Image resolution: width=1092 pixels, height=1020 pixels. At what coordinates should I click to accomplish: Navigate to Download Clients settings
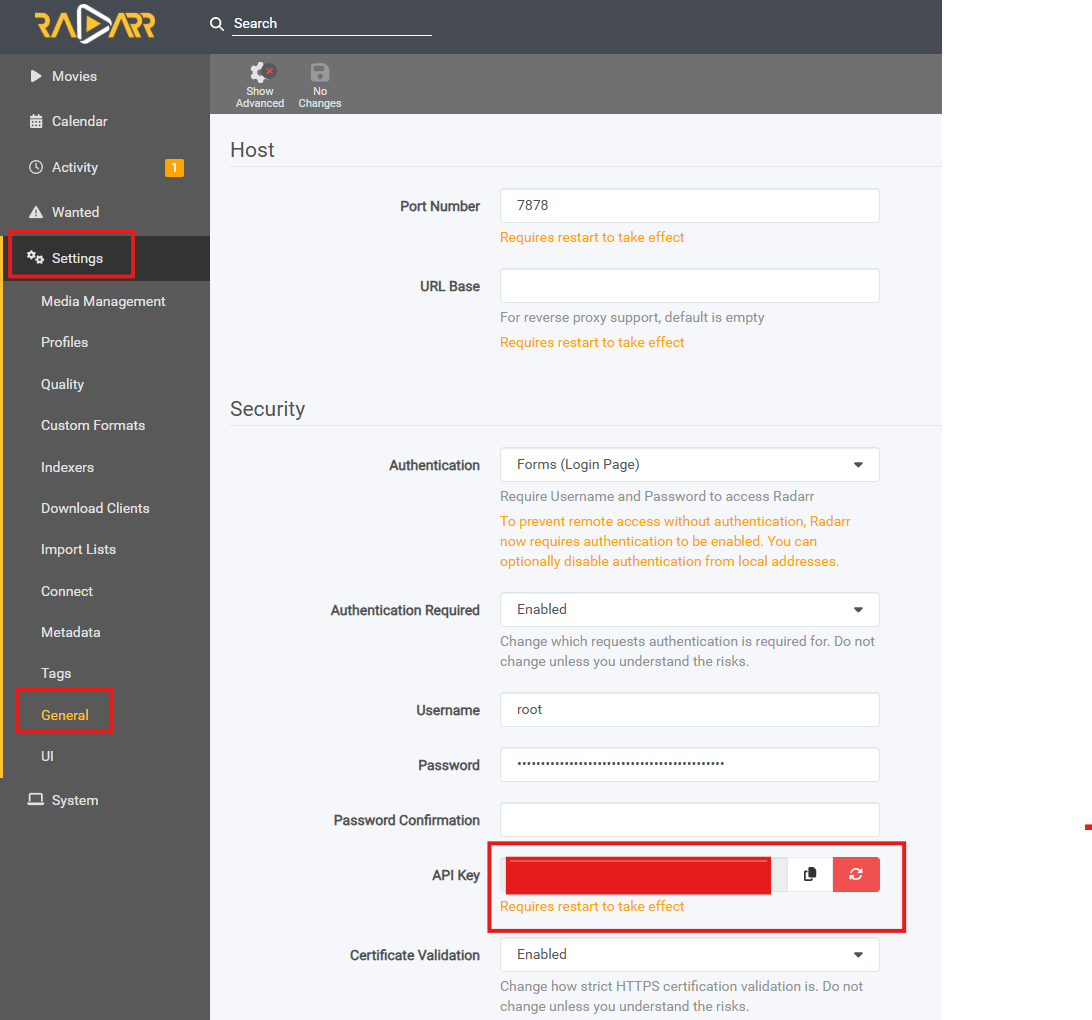[x=95, y=508]
